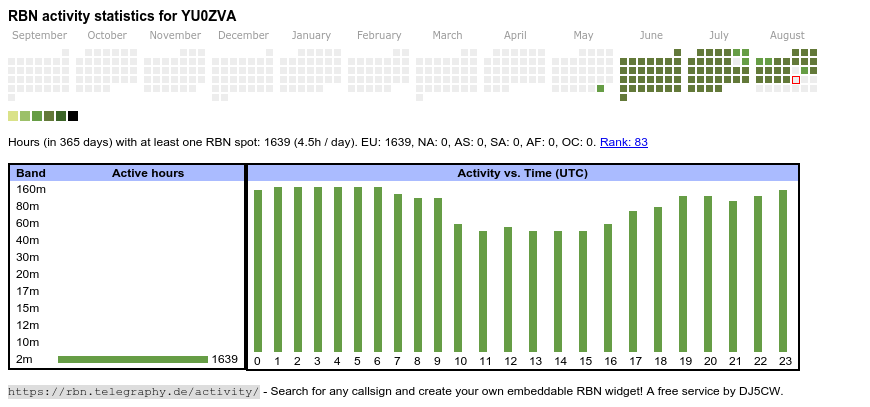This screenshot has width=870, height=407.
Task: Open the Rank: 83 link
Action: point(623,142)
